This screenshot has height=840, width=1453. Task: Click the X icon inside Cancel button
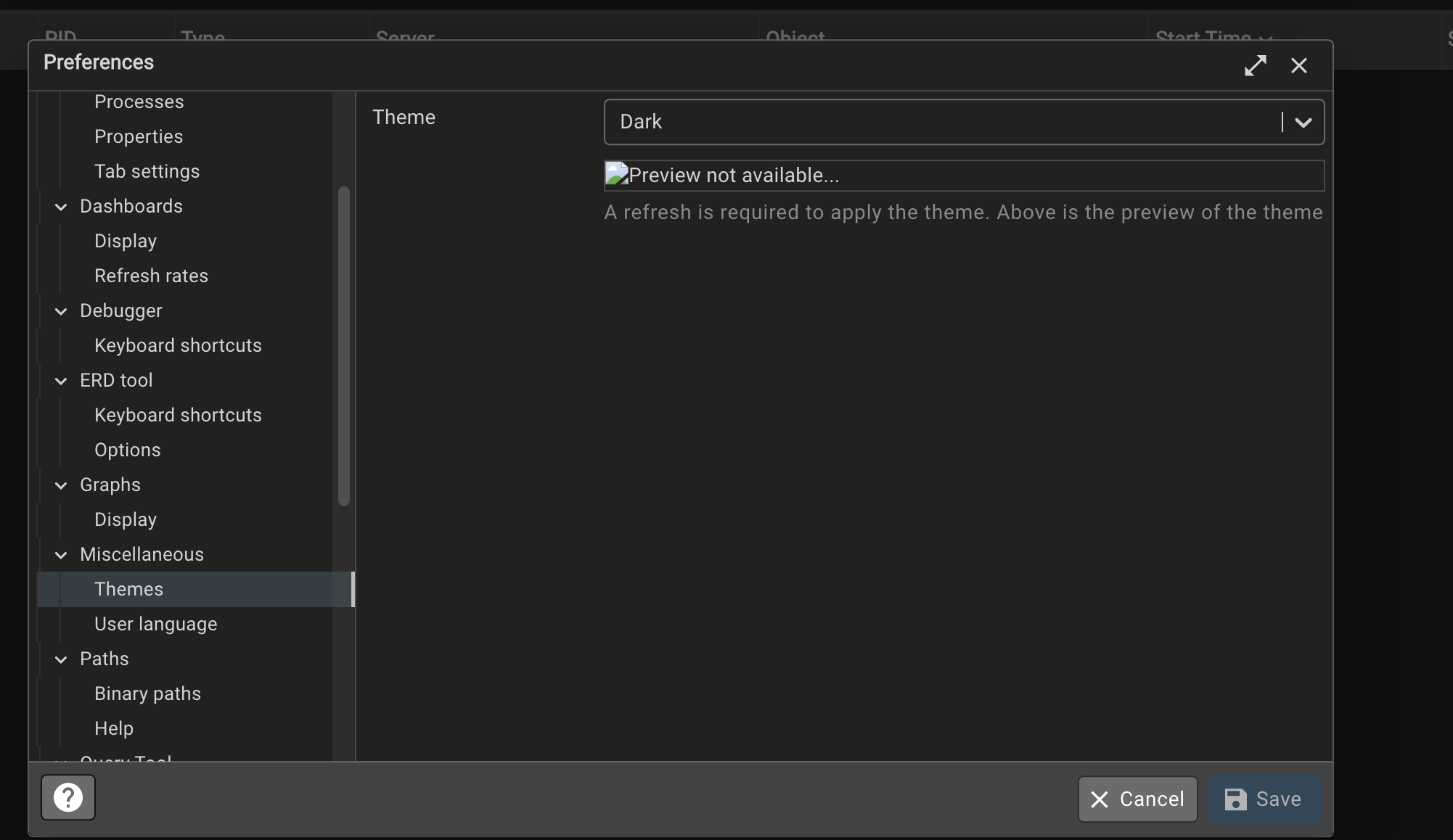[1098, 799]
